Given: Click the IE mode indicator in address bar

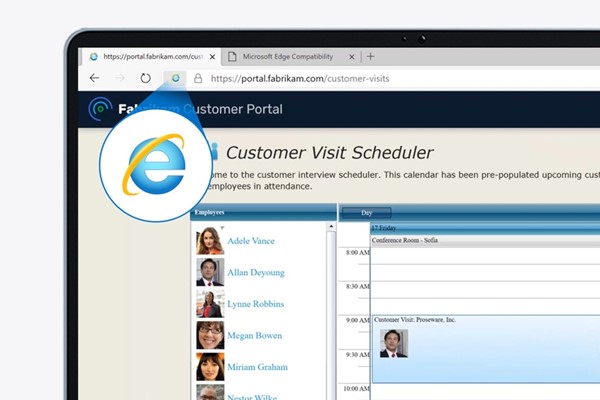Looking at the screenshot, I should tap(175, 78).
